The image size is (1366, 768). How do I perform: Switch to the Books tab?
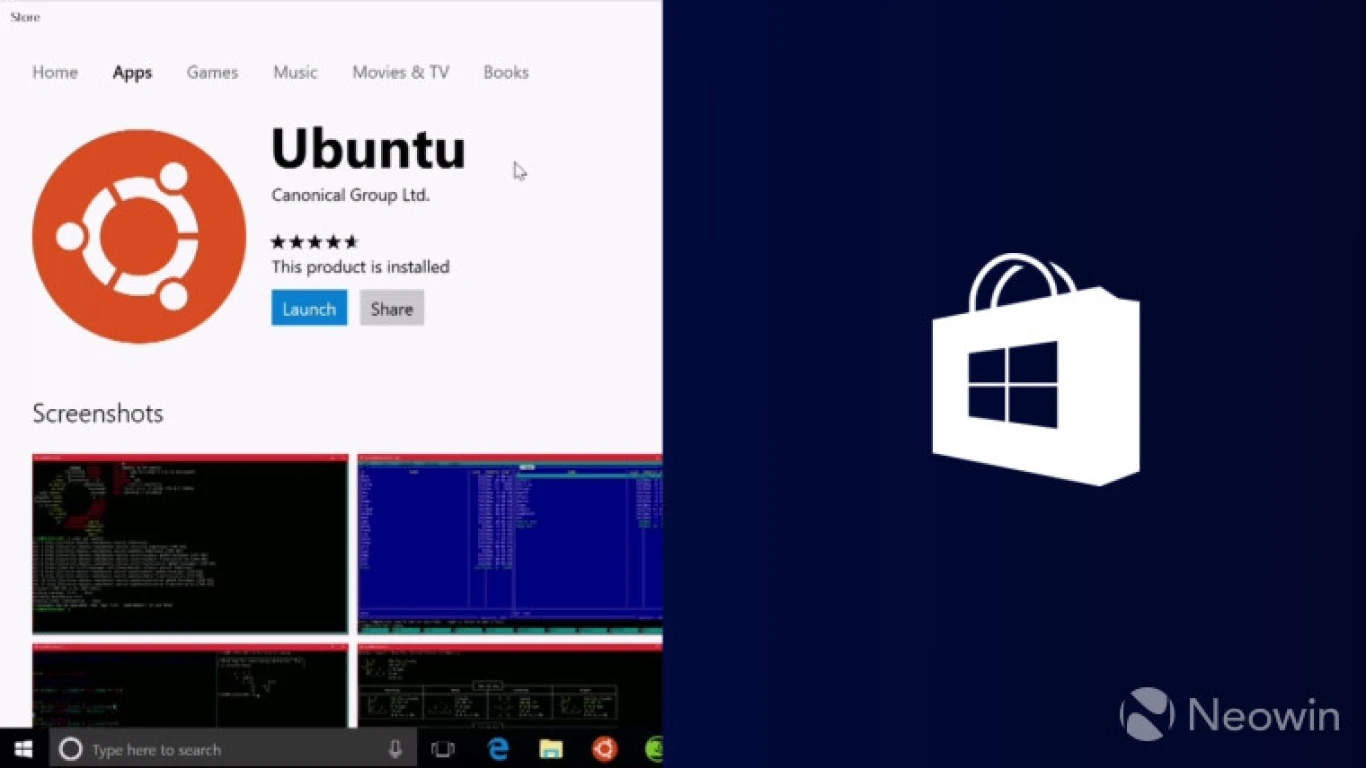point(506,72)
